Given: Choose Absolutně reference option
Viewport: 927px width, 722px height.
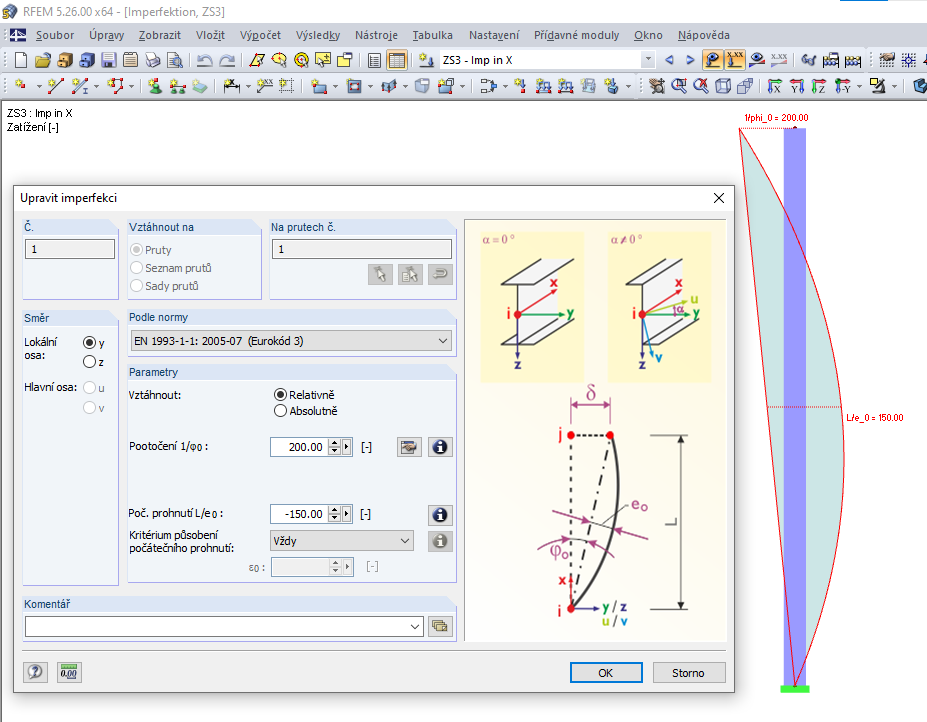Looking at the screenshot, I should [280, 411].
